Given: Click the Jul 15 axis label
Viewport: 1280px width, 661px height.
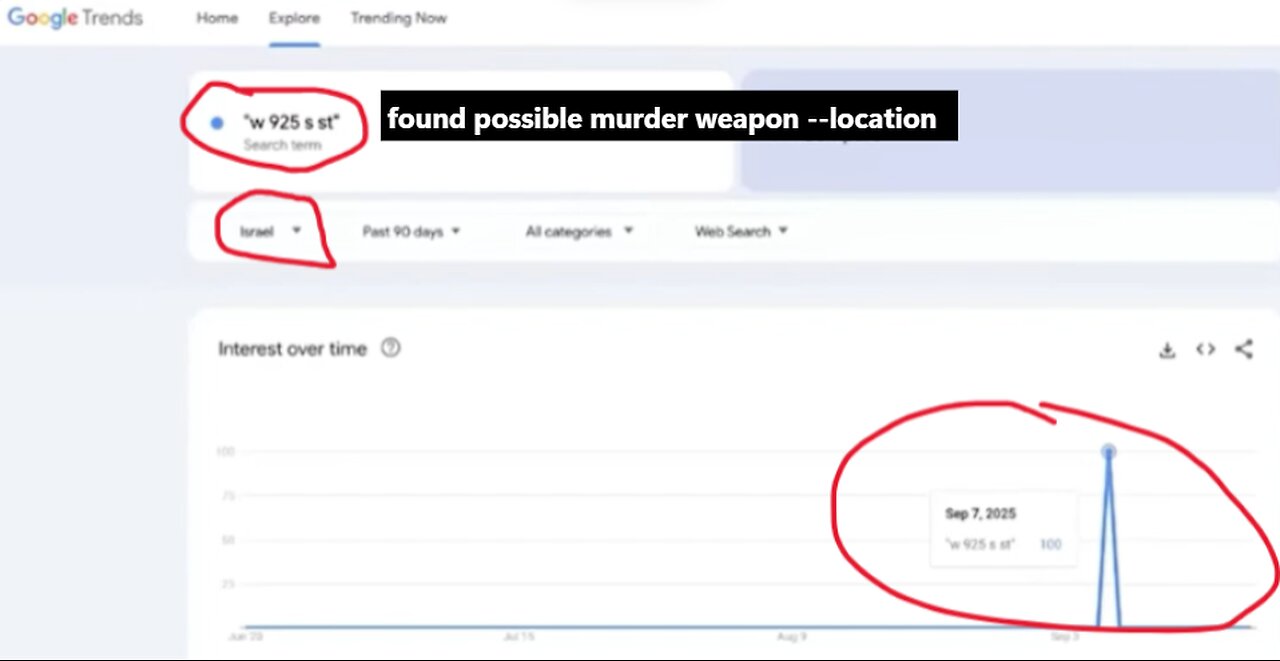Looking at the screenshot, I should 519,635.
